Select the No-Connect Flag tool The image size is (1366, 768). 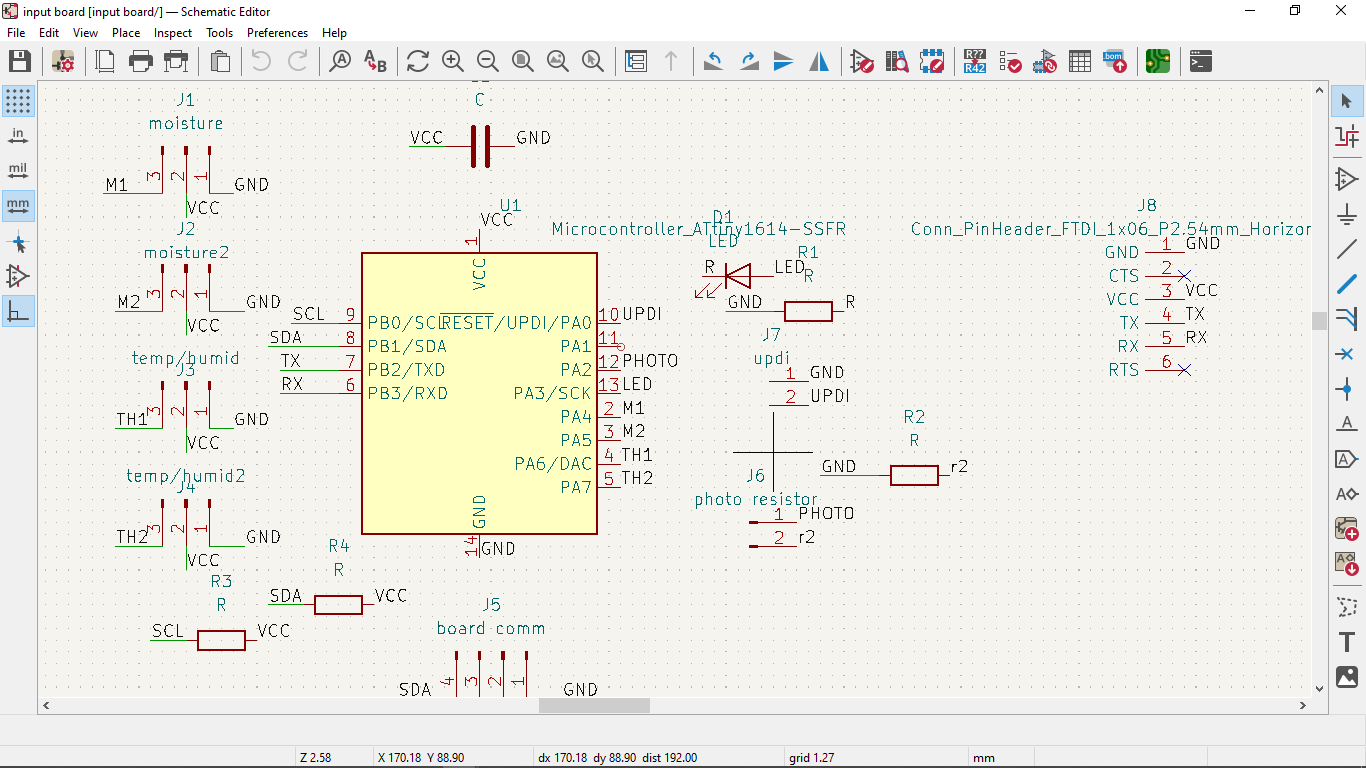(1347, 354)
